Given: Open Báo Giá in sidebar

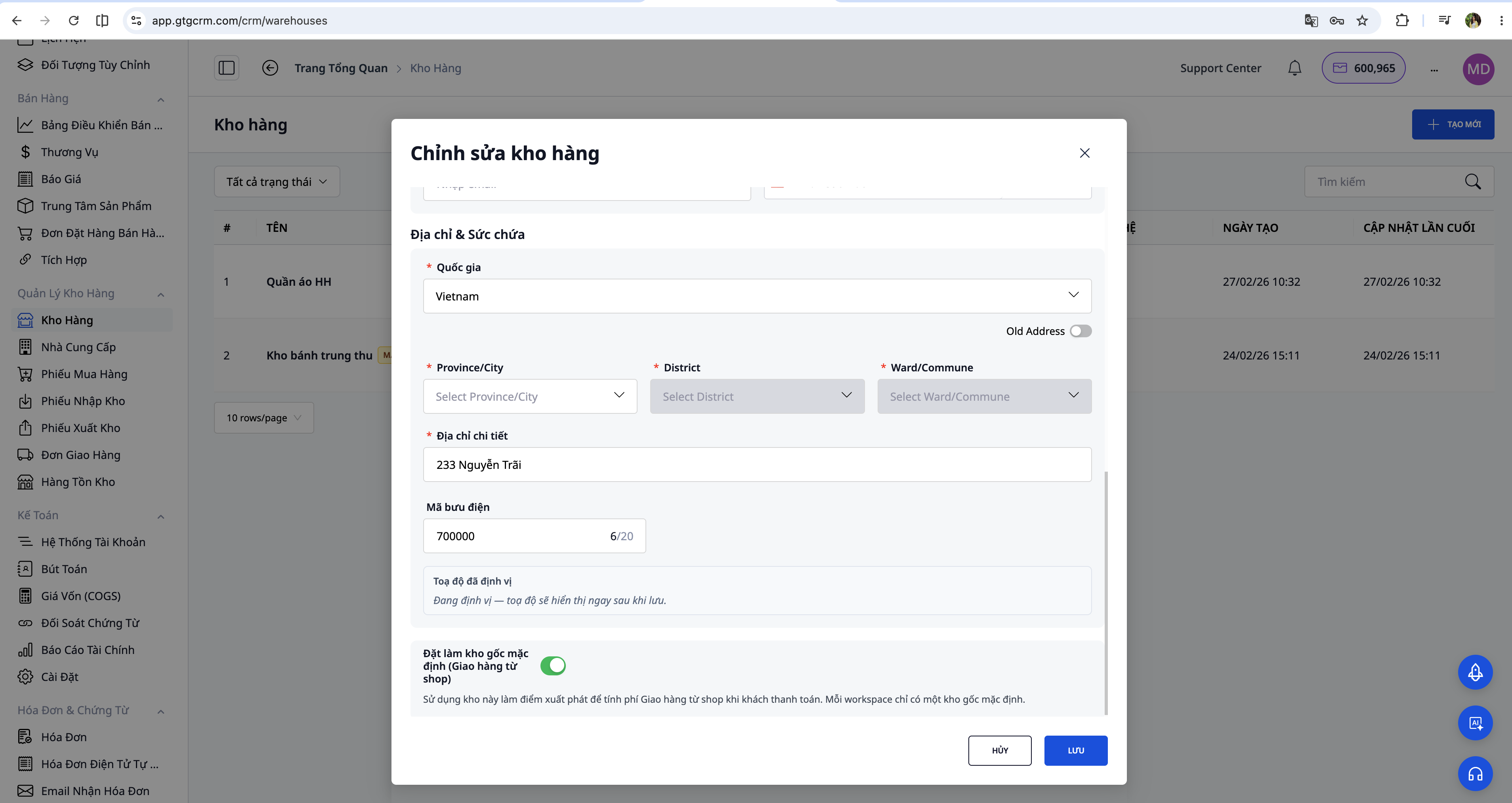Looking at the screenshot, I should click(92, 179).
